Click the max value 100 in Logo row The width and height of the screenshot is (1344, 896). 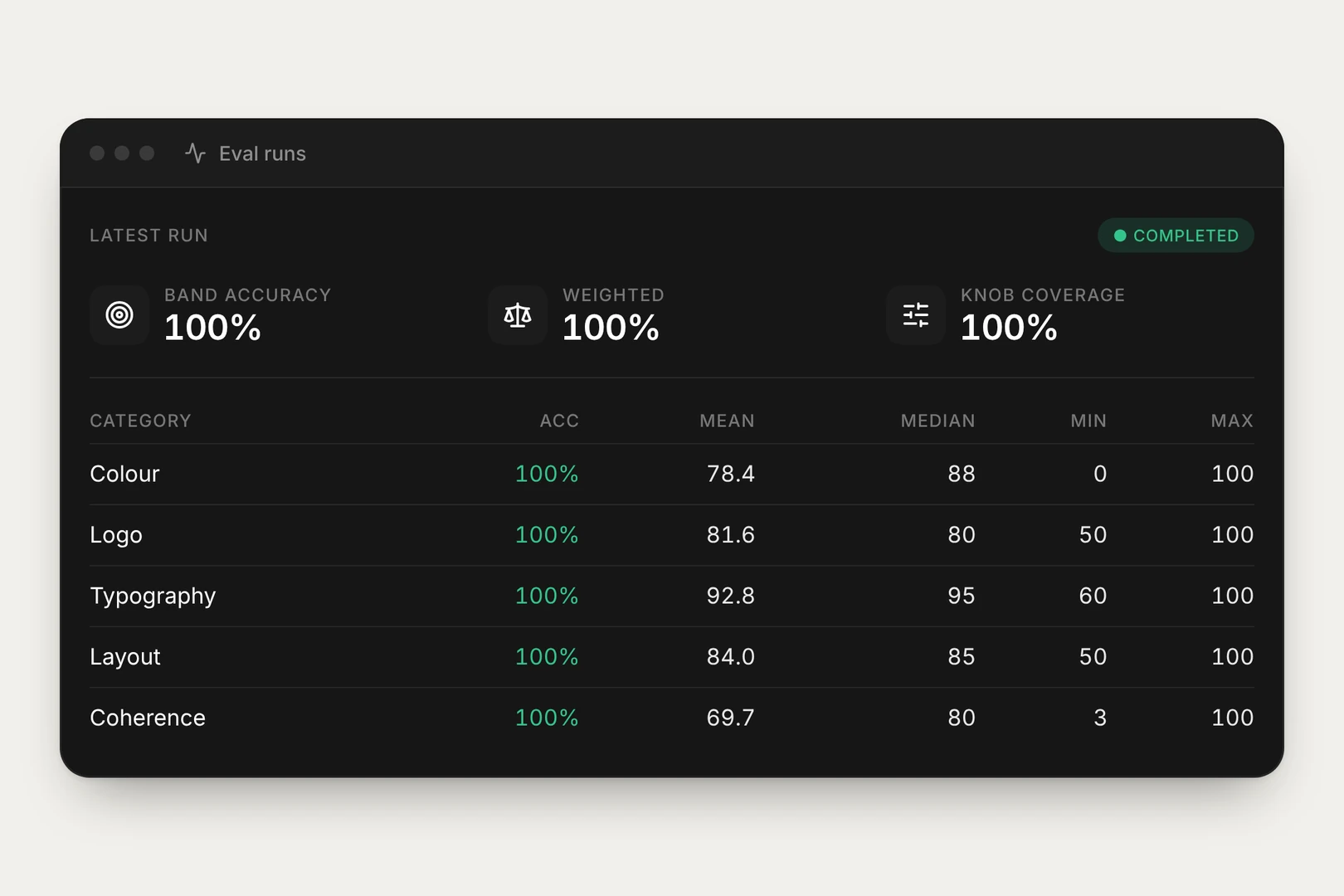click(1233, 535)
